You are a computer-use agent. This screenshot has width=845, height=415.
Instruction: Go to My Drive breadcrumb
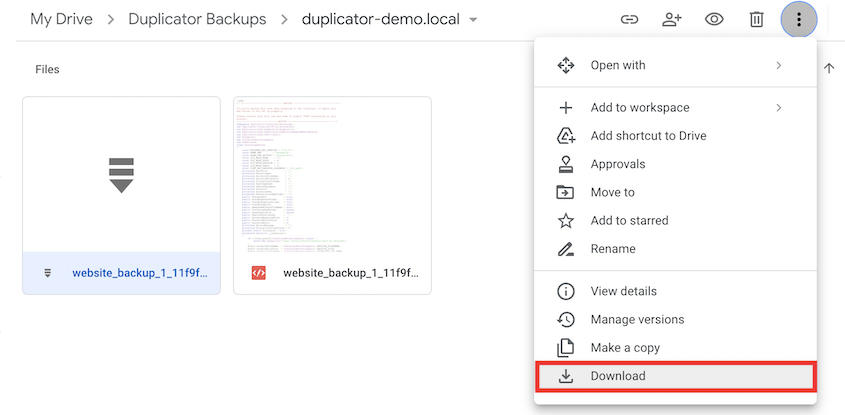61,19
